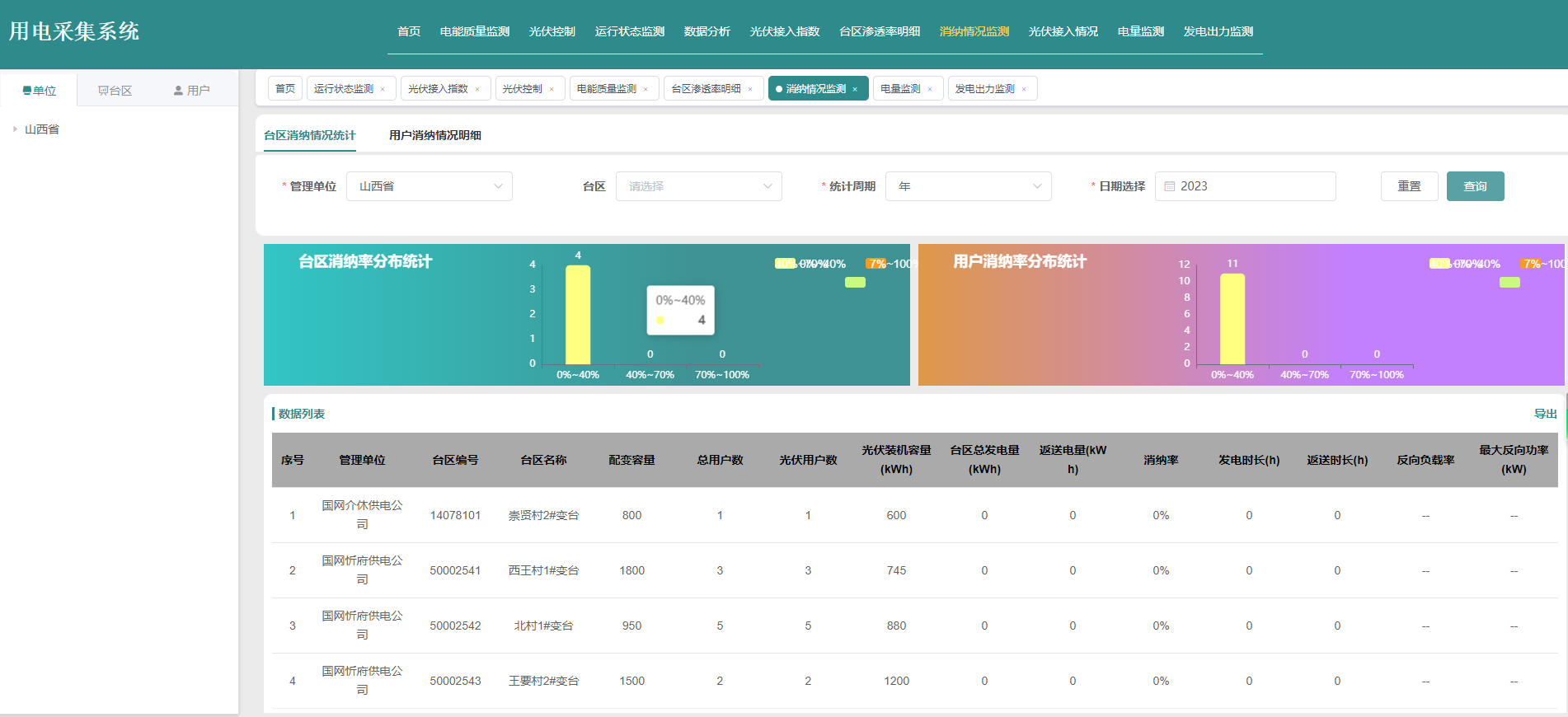Close the 光伏控制 tab
This screenshot has width=1568, height=717.
[552, 89]
